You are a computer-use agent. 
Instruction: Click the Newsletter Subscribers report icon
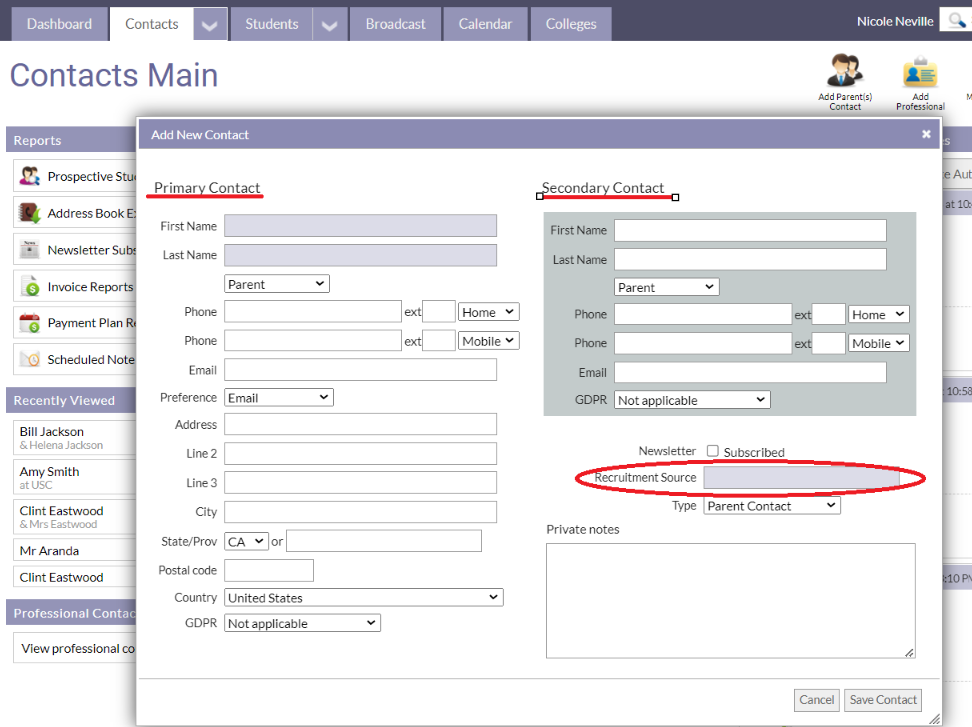tap(29, 250)
